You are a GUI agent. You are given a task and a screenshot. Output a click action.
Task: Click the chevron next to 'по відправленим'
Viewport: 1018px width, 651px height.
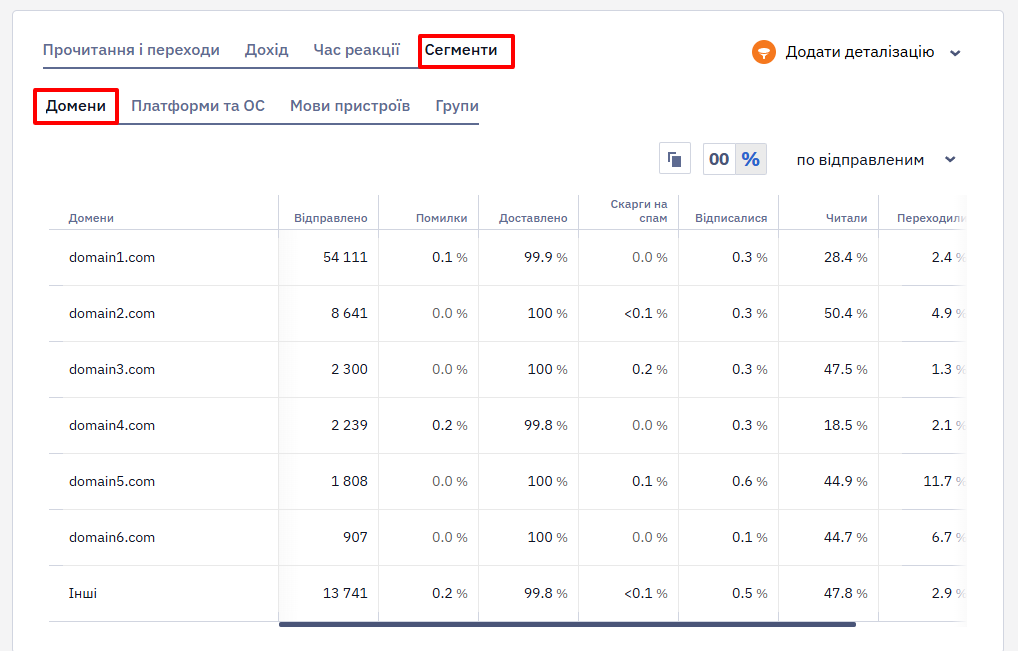[950, 160]
